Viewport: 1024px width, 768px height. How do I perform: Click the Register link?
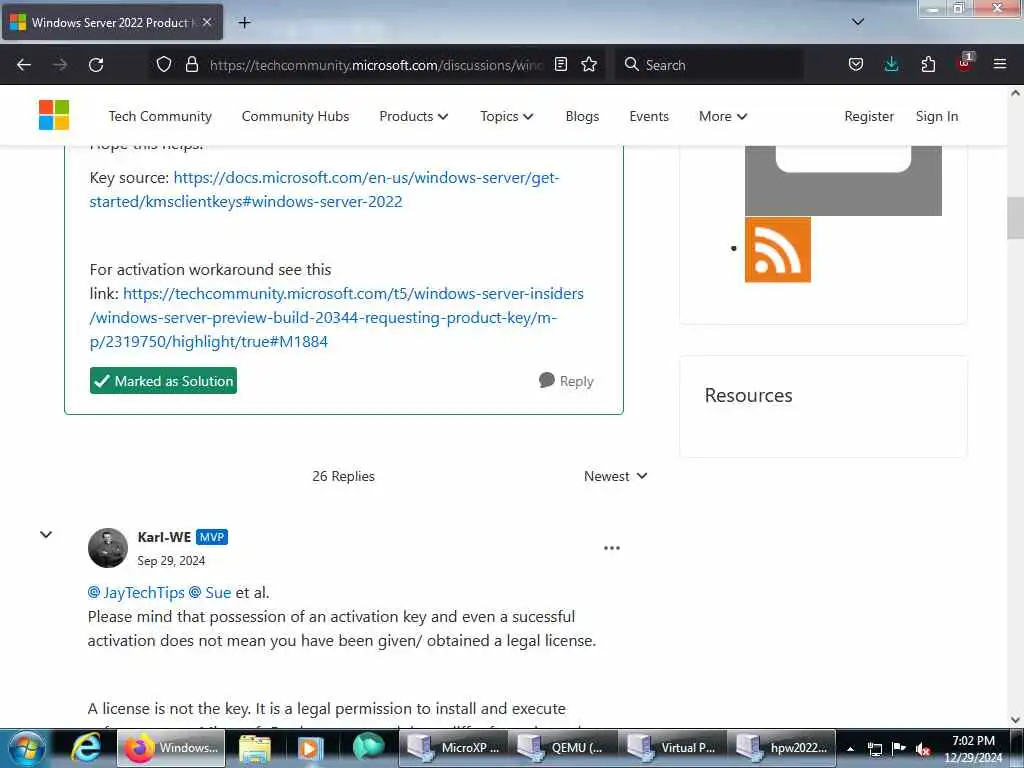[869, 116]
